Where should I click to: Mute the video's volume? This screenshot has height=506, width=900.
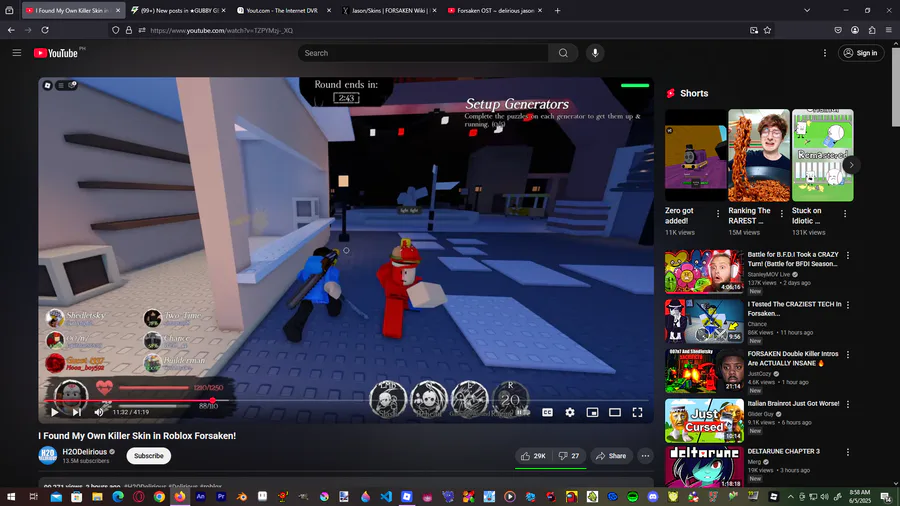99,412
